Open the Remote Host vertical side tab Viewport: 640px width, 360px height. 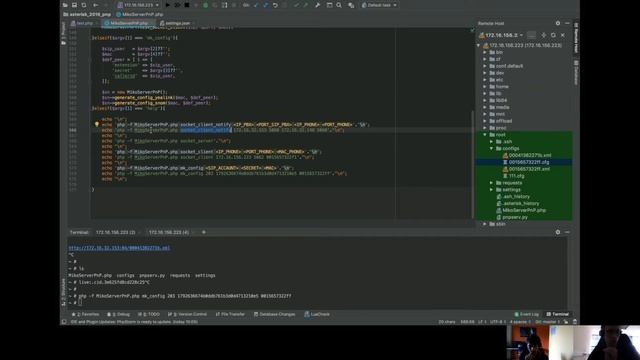pos(576,38)
